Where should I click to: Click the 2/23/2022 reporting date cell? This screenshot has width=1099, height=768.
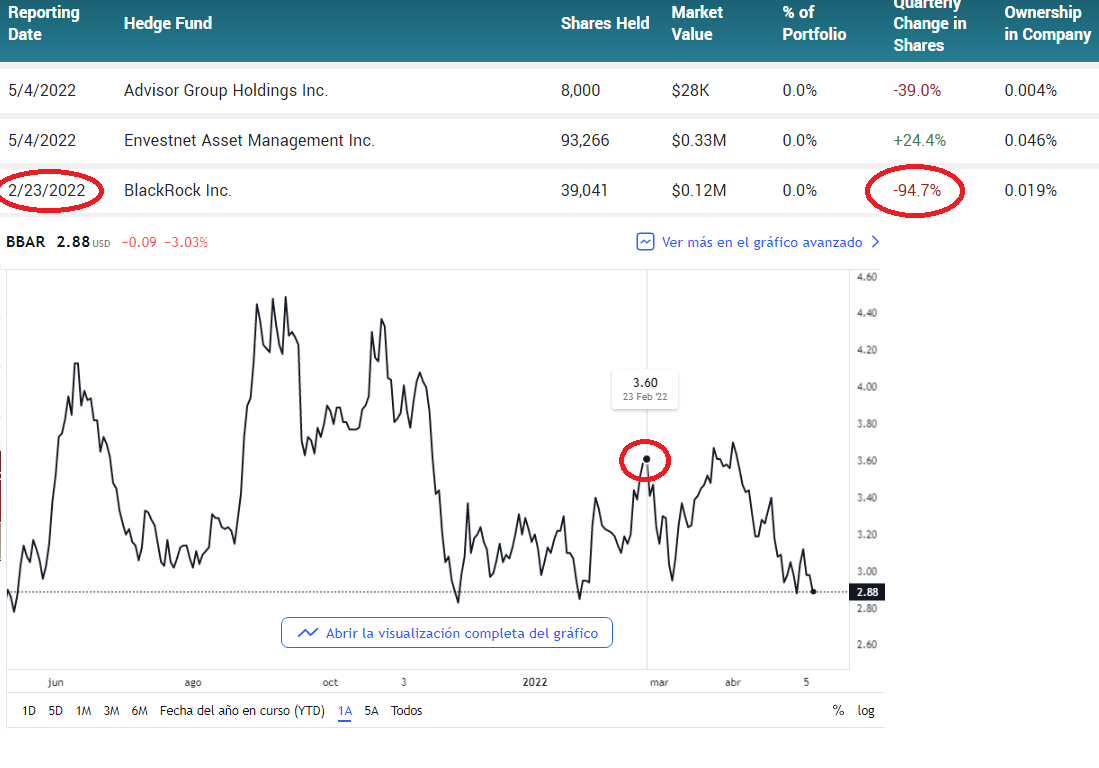46,190
